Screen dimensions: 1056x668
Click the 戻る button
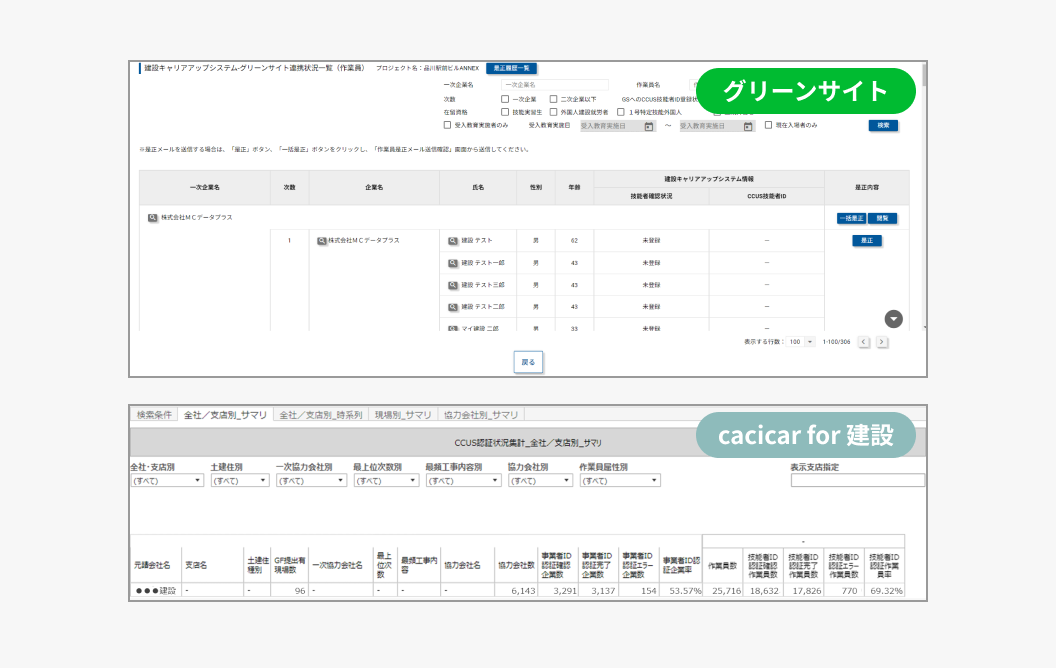[x=528, y=362]
